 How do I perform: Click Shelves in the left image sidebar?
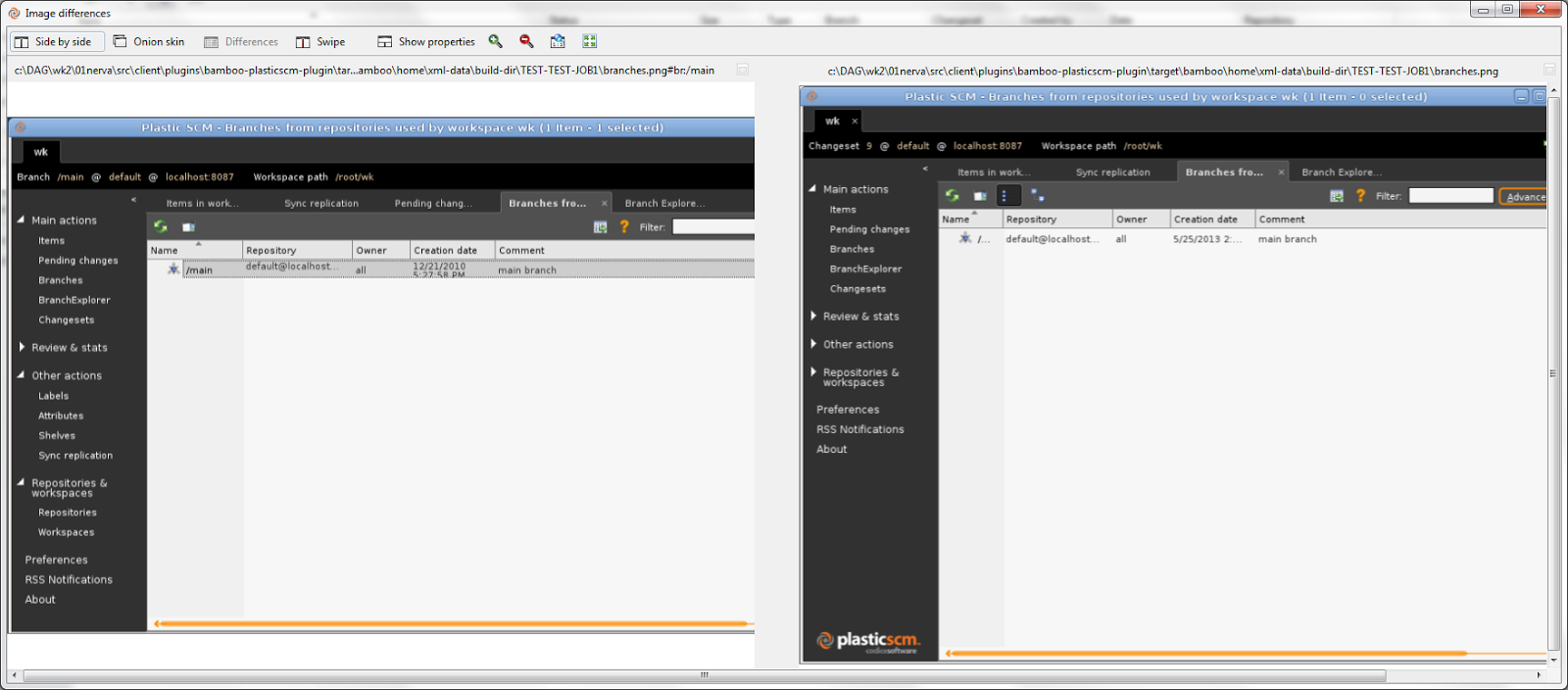57,435
